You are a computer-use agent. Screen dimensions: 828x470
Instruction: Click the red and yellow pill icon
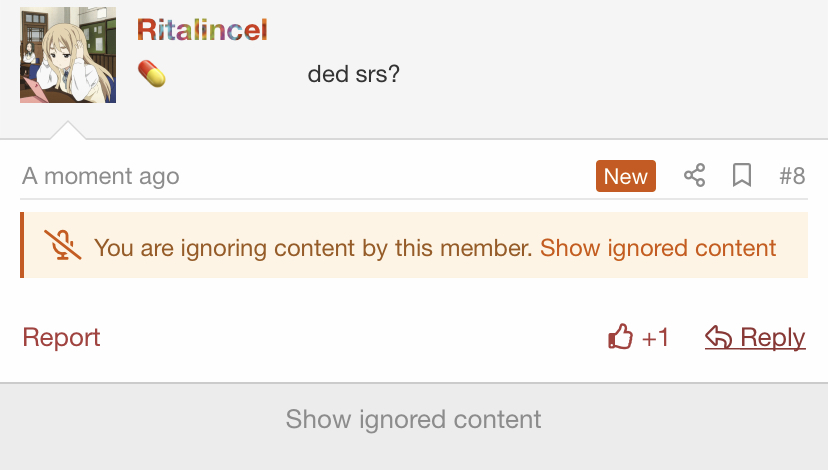(152, 73)
